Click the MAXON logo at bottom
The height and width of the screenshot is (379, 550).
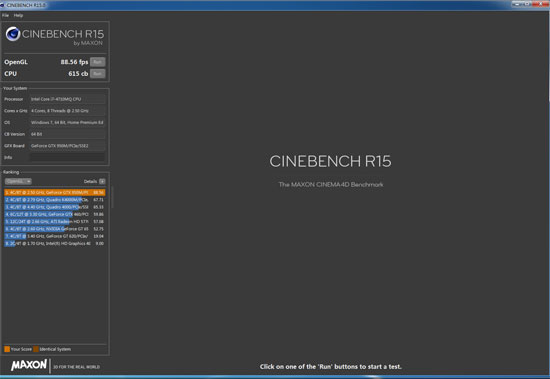click(x=29, y=365)
